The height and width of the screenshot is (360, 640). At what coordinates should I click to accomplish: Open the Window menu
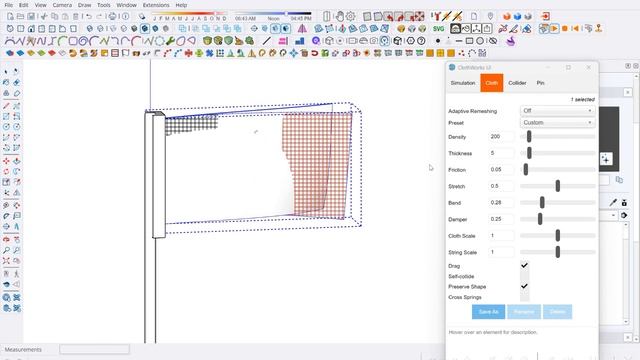[x=127, y=5]
